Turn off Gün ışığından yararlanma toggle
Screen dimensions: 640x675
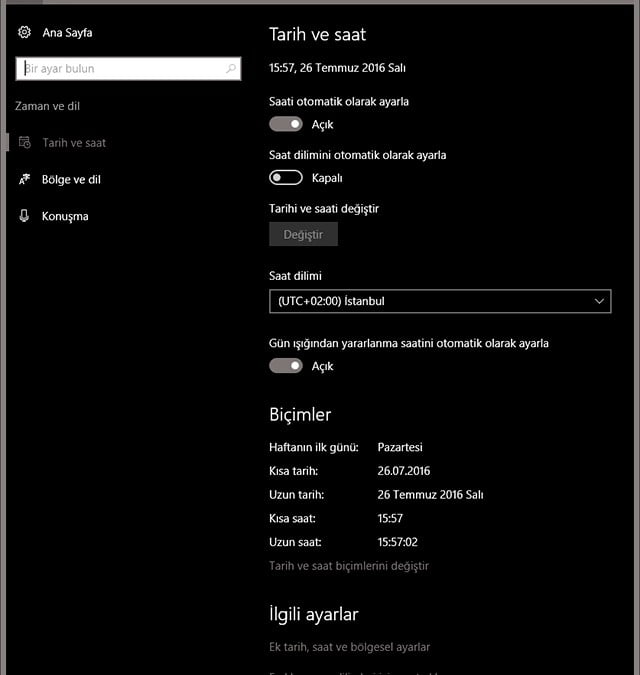pos(286,366)
